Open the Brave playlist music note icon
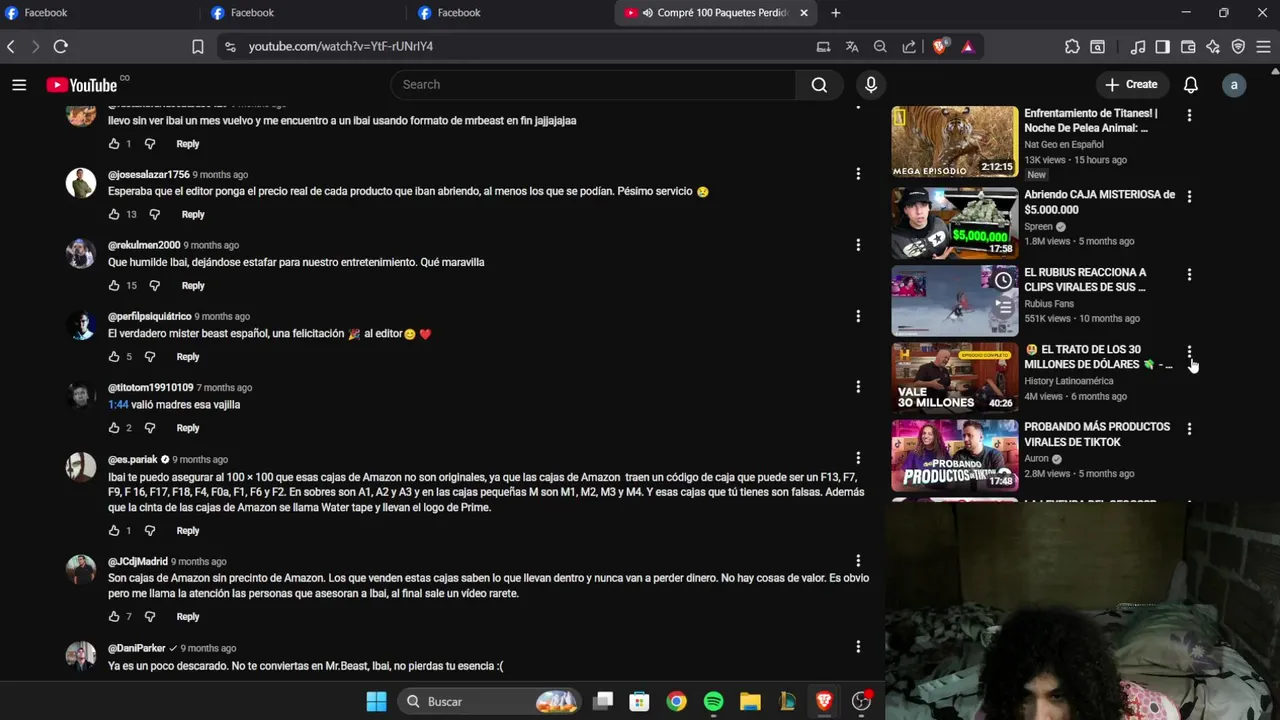The height and width of the screenshot is (720, 1280). [1138, 46]
